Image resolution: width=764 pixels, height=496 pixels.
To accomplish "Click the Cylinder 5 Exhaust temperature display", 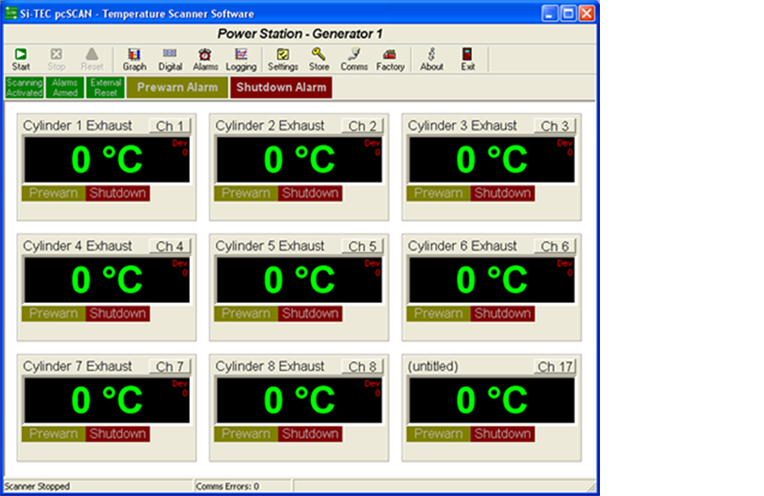I will pyautogui.click(x=299, y=280).
